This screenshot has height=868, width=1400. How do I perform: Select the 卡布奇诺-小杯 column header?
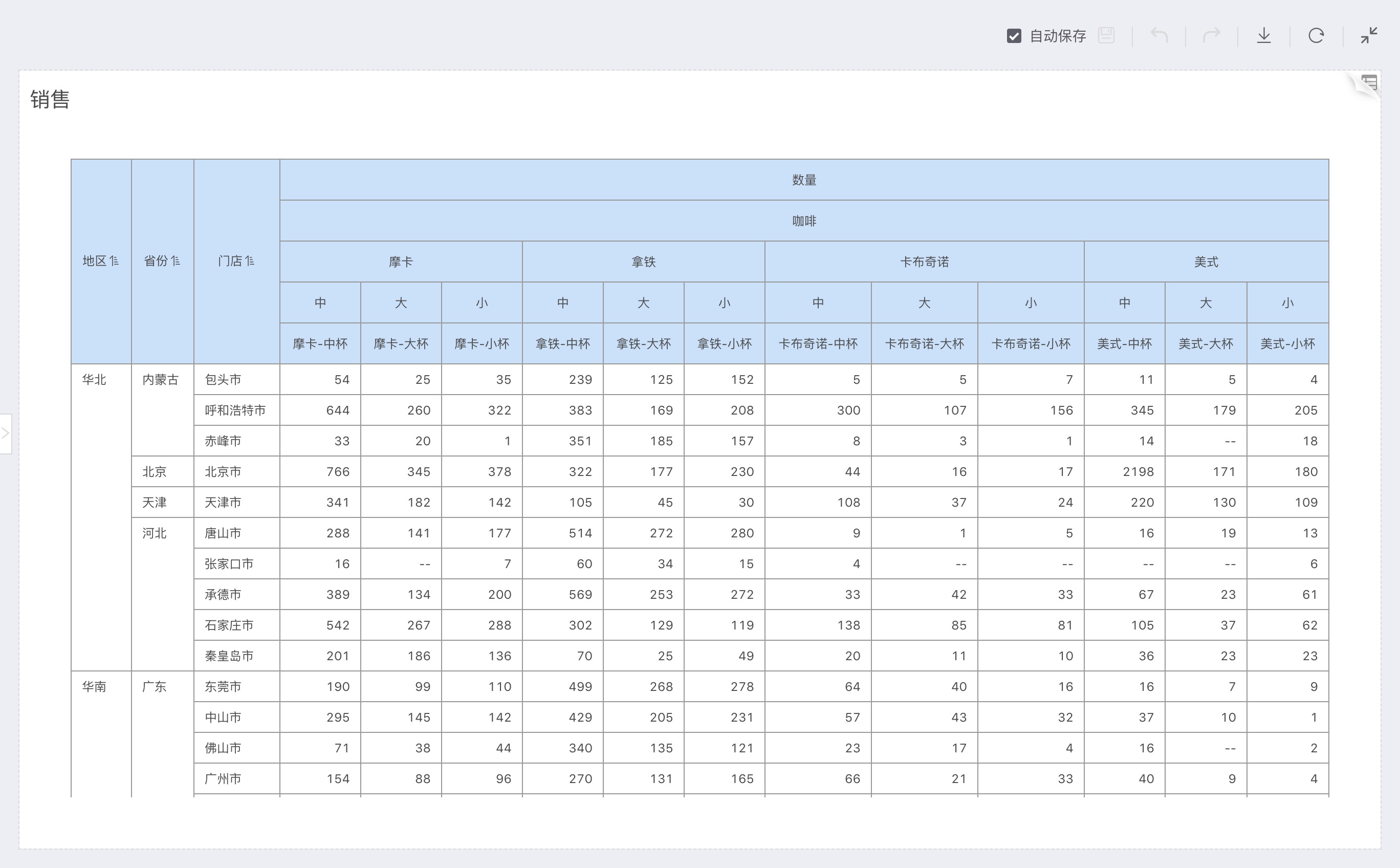coord(1031,344)
